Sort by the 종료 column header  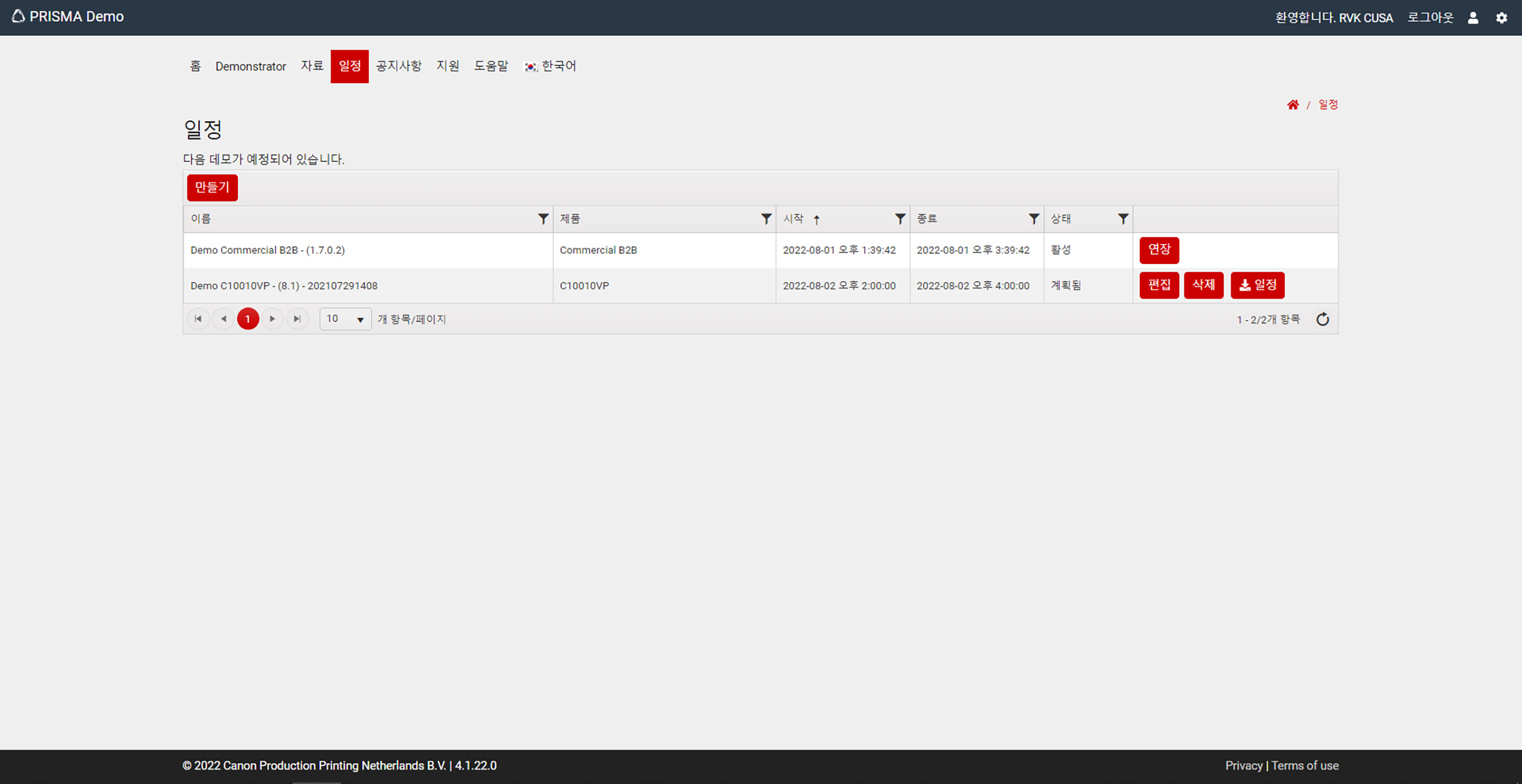[x=926, y=219]
